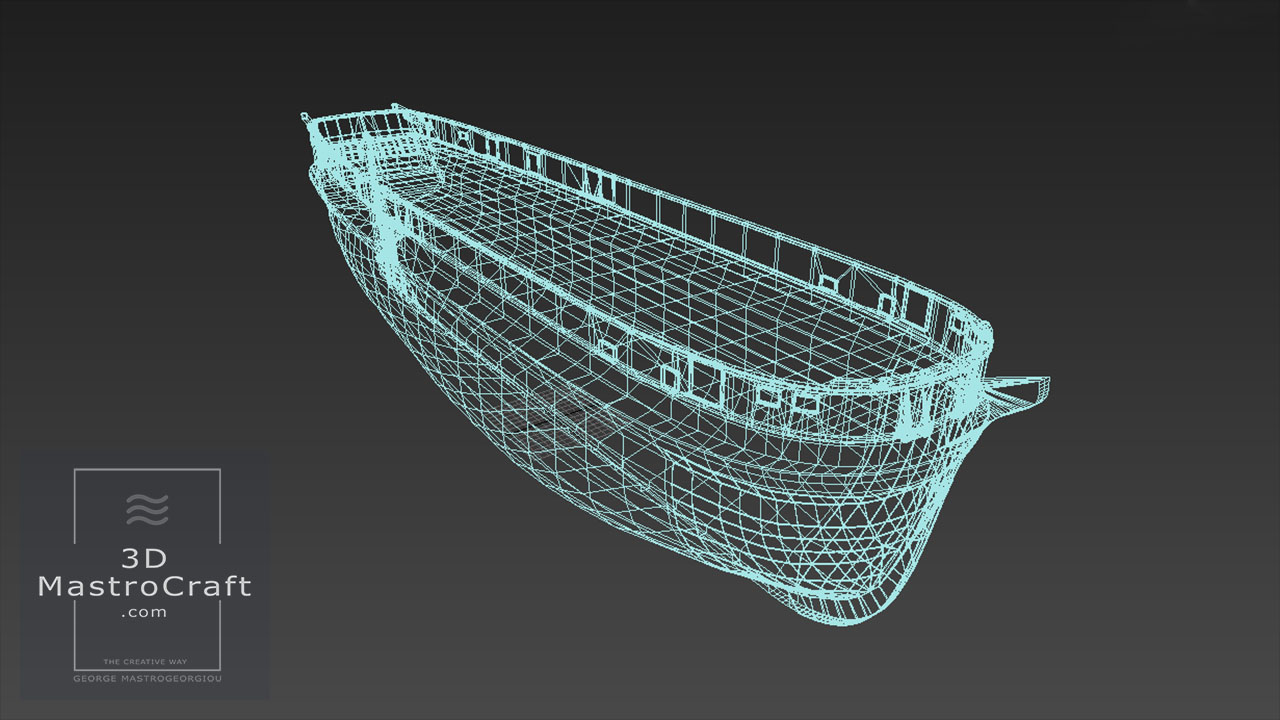Click the top edge of the logo frame
This screenshot has height=720, width=1280.
click(147, 469)
